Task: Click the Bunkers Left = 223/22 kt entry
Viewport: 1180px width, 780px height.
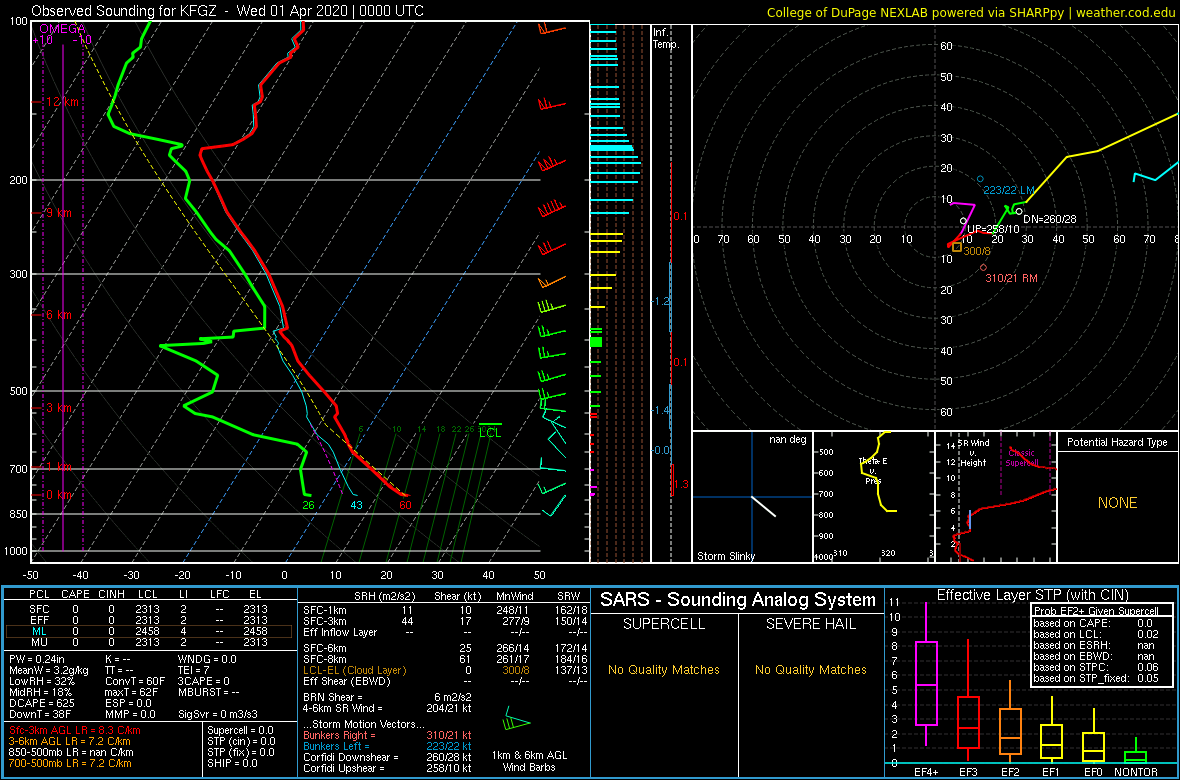Action: tap(388, 746)
